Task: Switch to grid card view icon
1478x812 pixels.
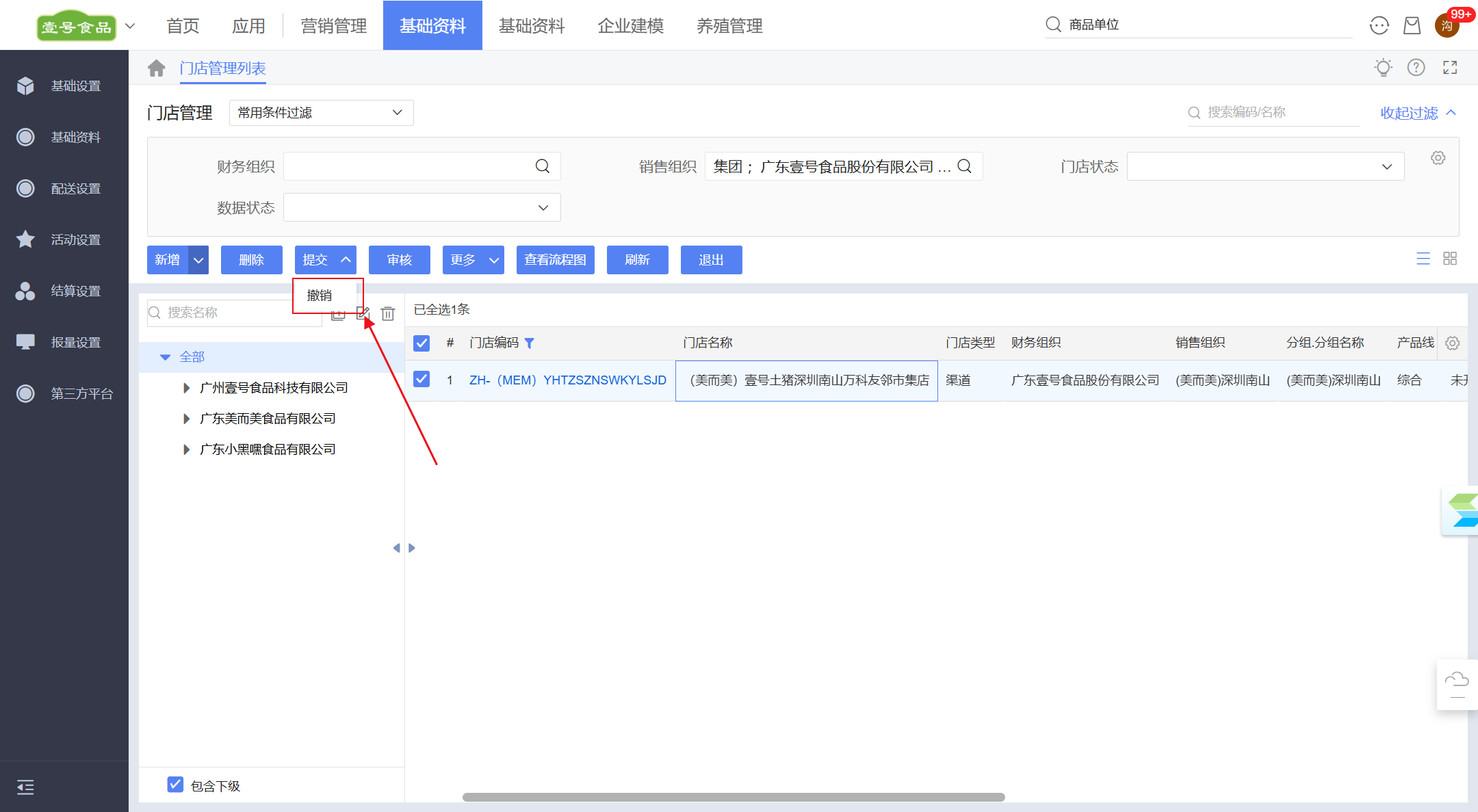Action: (1449, 259)
